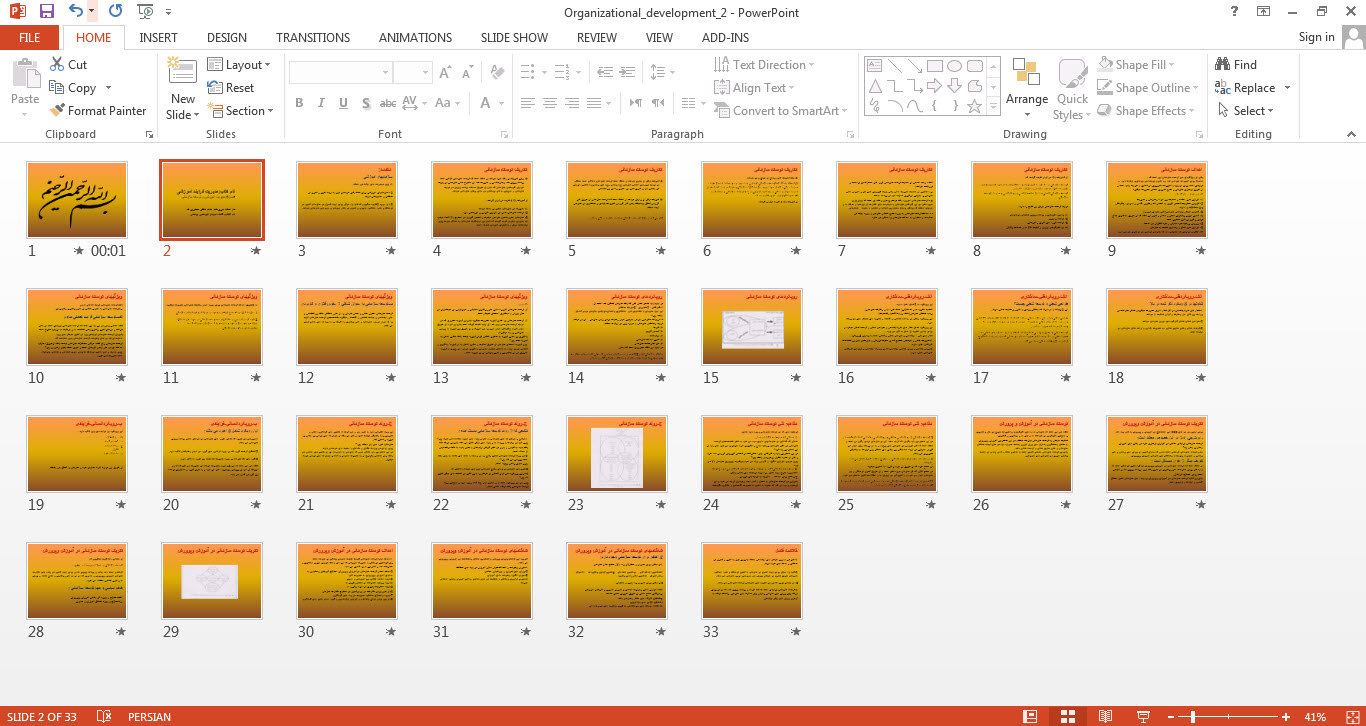This screenshot has width=1366, height=726.
Task: Start Slide Show from status bar
Action: tap(1143, 717)
